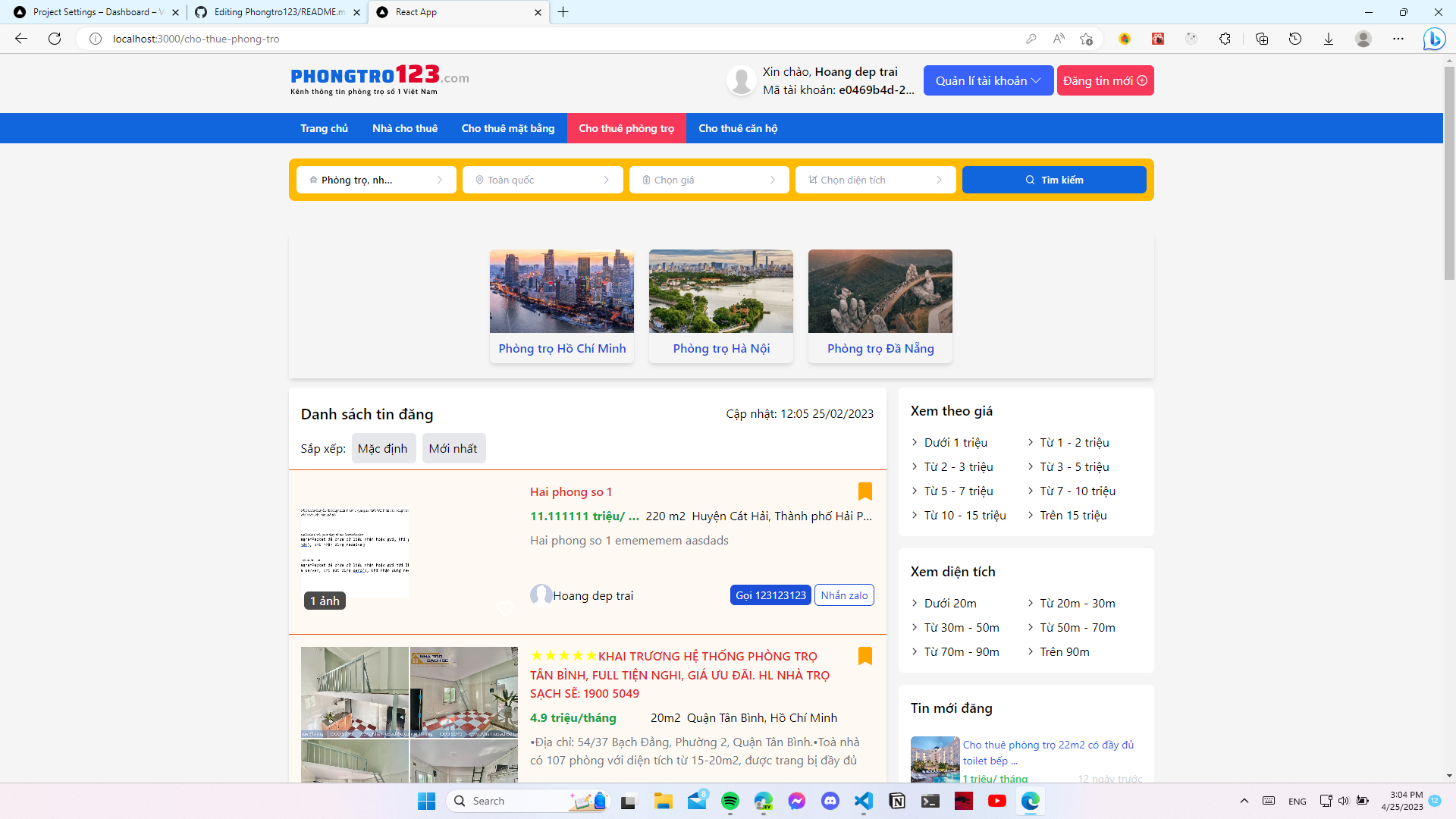Click the page vertical scrollbar thumb

click(x=1449, y=173)
